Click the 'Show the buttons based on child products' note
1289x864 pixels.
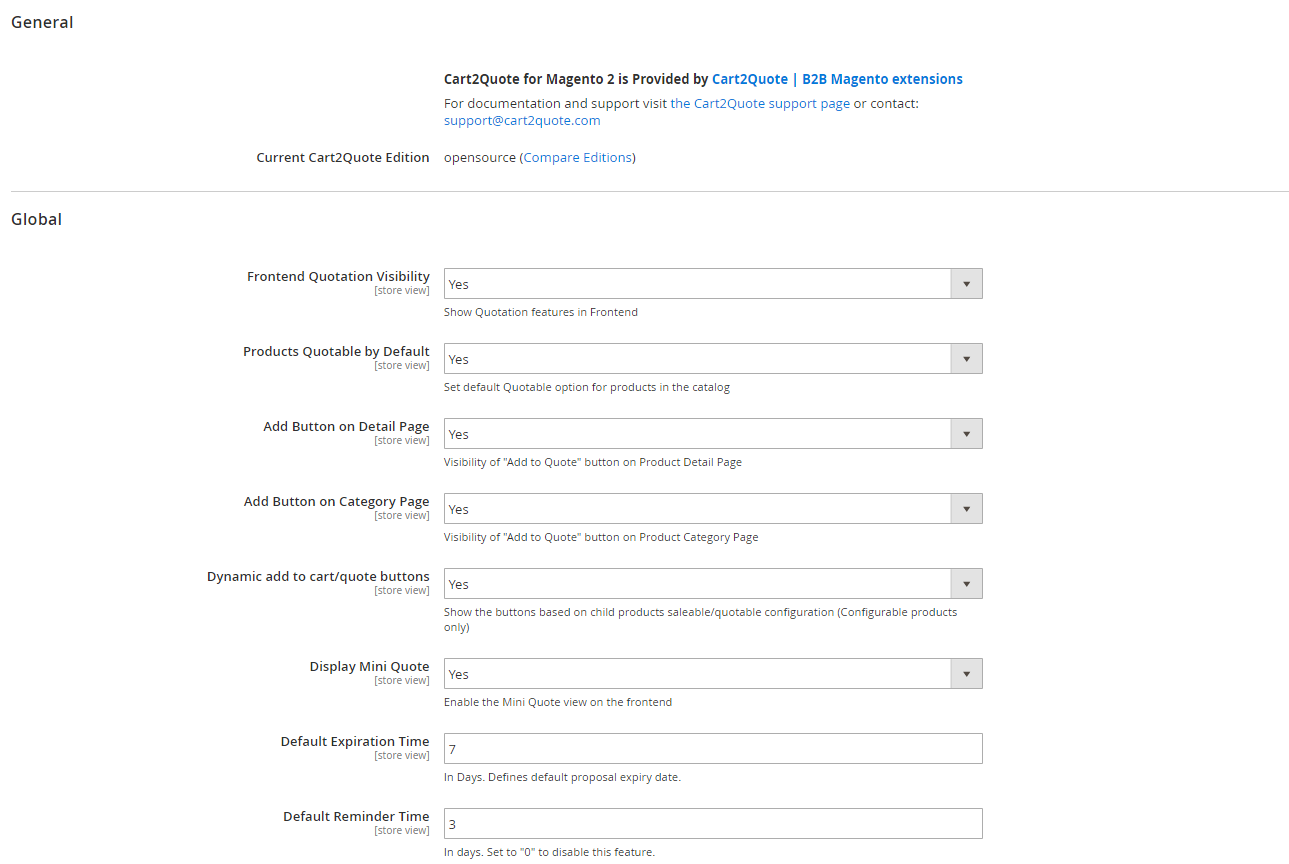700,620
